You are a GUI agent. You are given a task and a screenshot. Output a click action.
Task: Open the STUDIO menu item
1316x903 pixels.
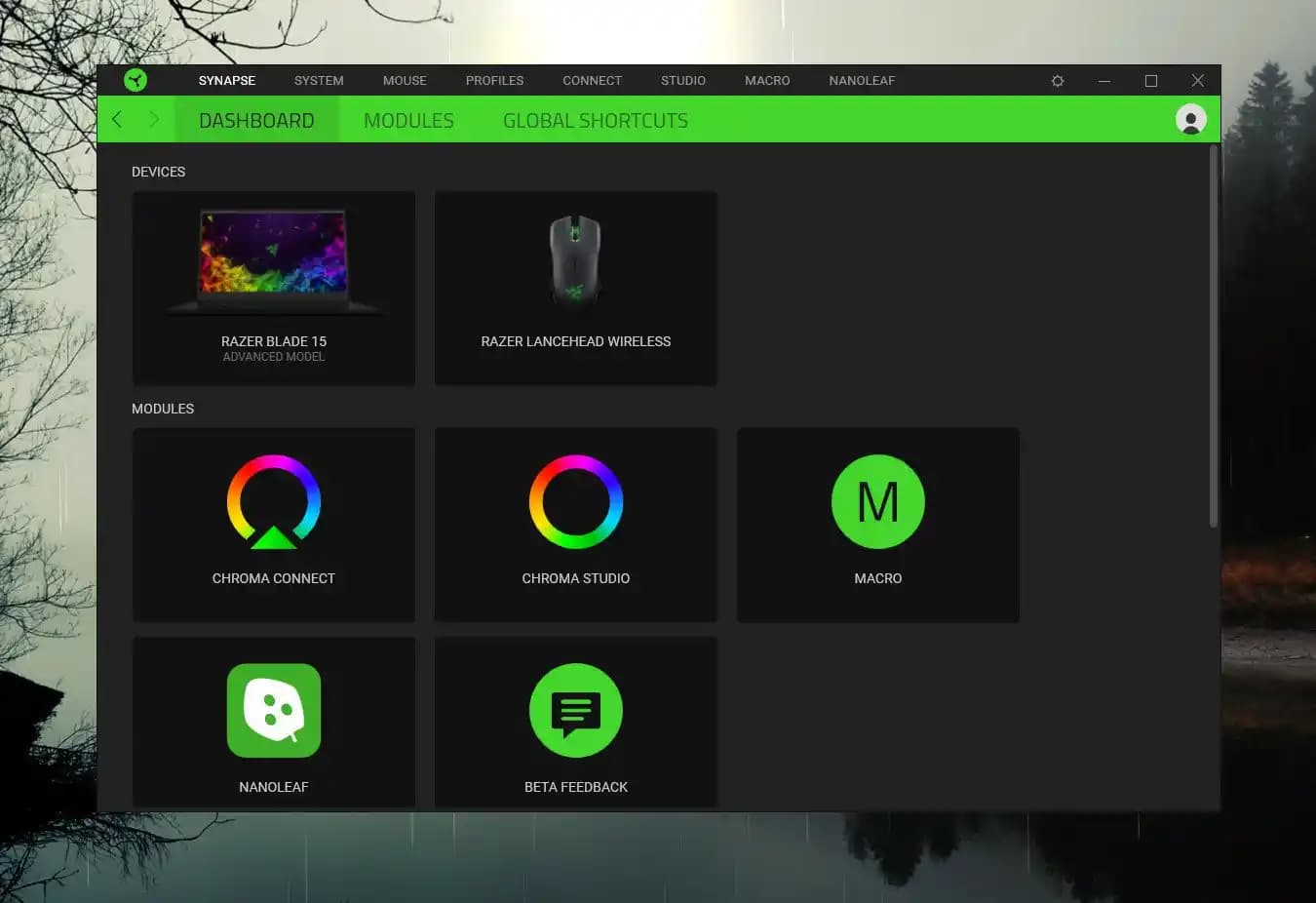682,80
